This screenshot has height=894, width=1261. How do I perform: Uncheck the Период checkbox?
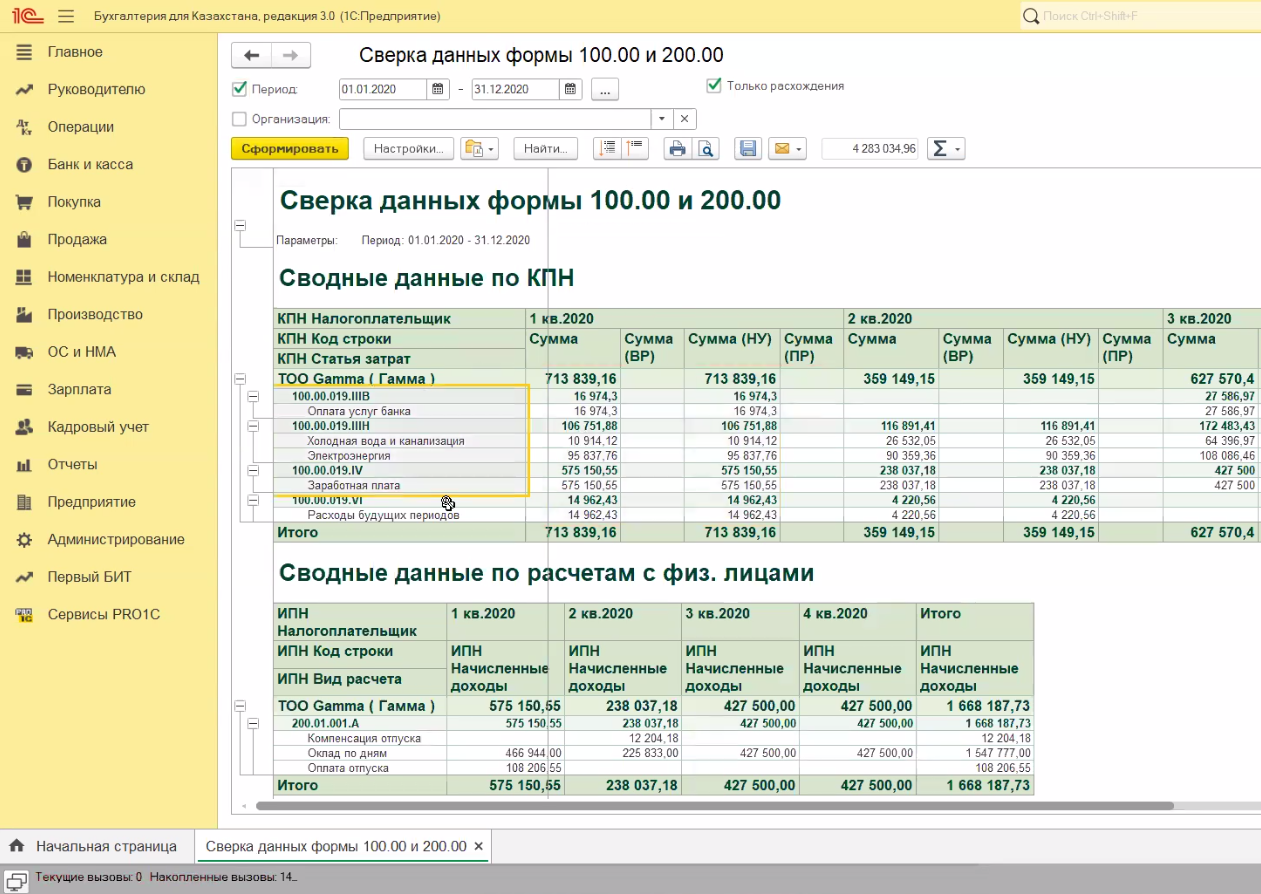[x=239, y=89]
